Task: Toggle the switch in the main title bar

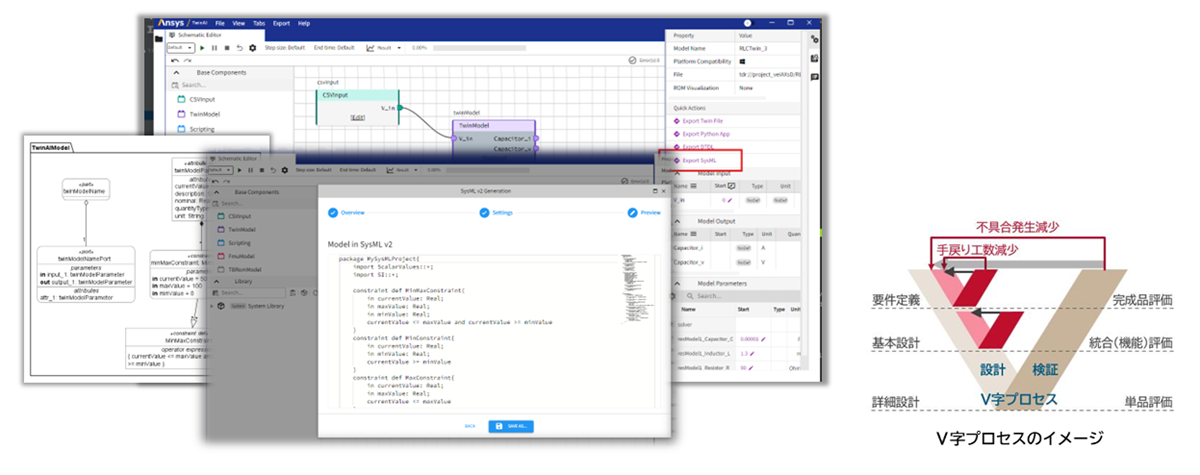Action: 747,22
